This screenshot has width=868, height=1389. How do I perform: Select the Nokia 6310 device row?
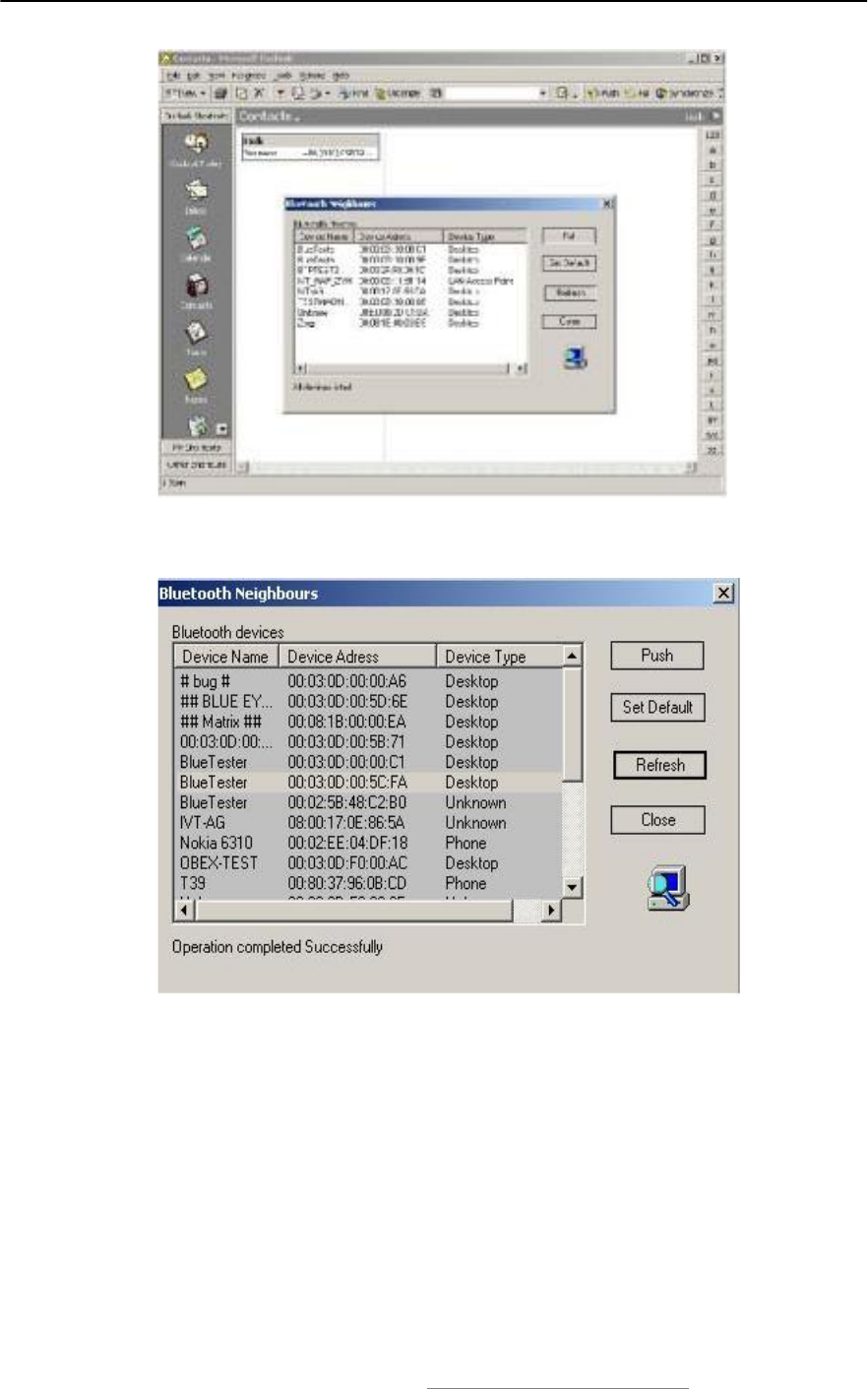(368, 843)
